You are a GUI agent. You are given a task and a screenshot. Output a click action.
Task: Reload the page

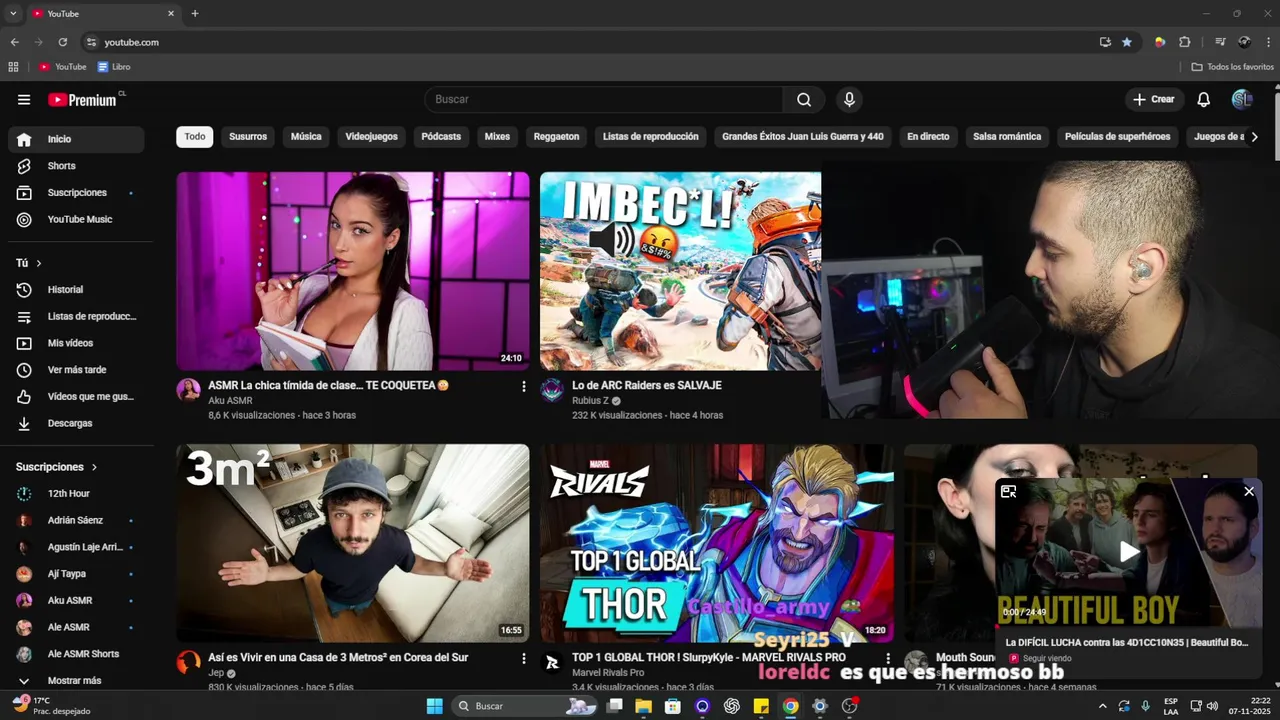coord(62,42)
